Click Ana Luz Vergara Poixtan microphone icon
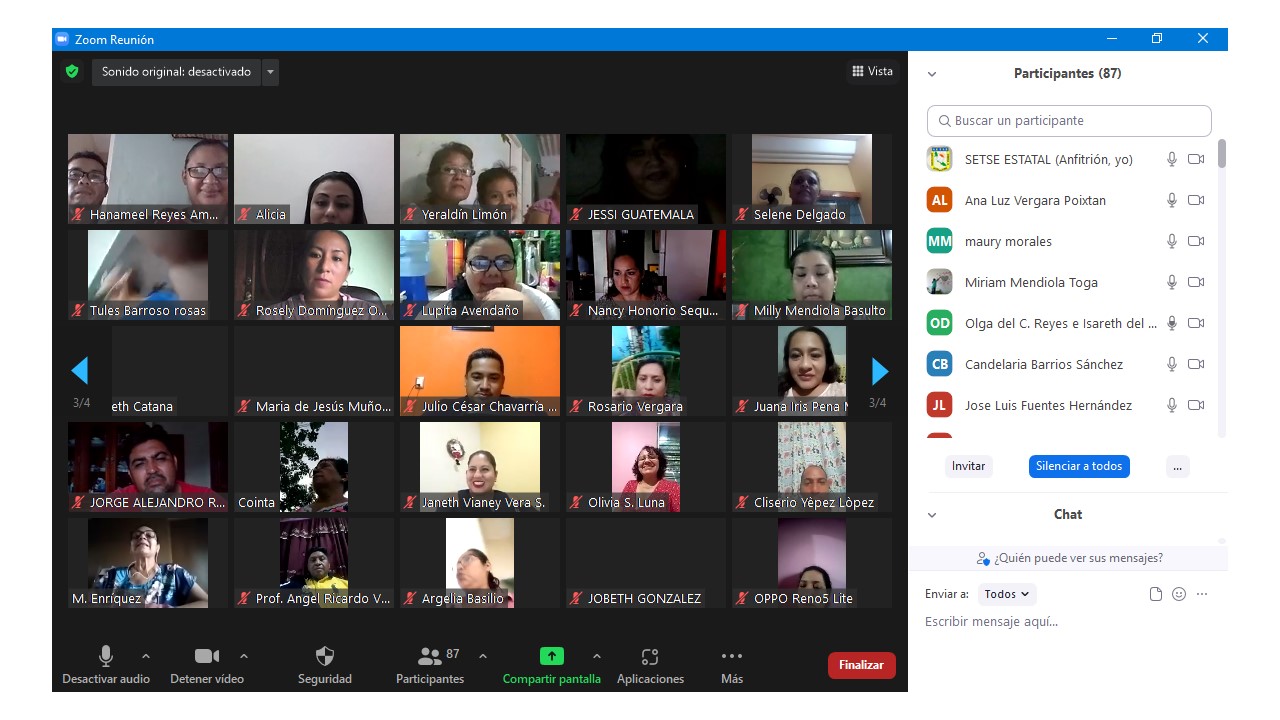The width and height of the screenshot is (1280, 720). 1172,200
